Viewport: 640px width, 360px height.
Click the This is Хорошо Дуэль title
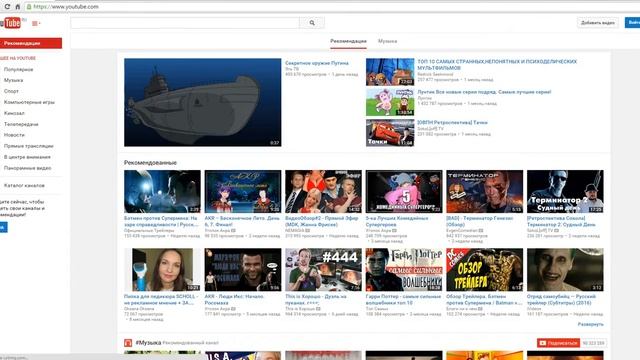316,300
